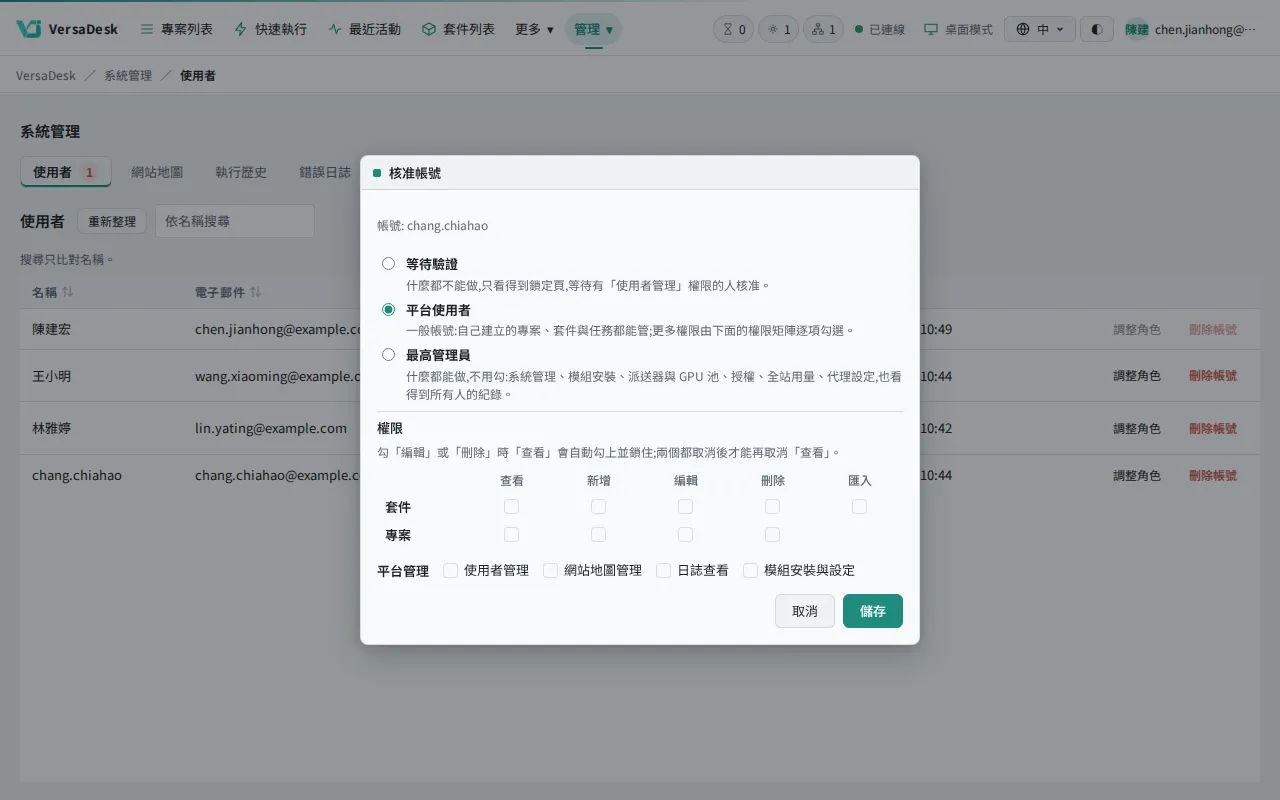The image size is (1280, 800).
Task: Toggle the dark/light theme icon
Action: click(x=1097, y=29)
